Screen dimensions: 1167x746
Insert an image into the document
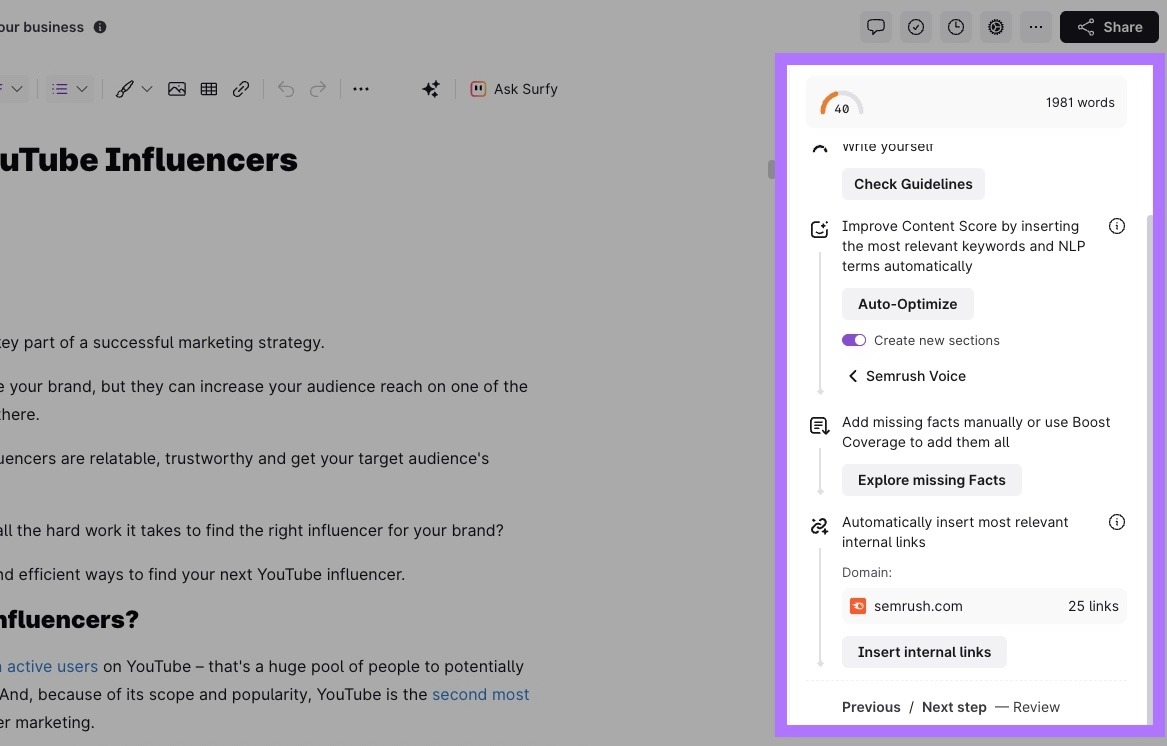177,89
